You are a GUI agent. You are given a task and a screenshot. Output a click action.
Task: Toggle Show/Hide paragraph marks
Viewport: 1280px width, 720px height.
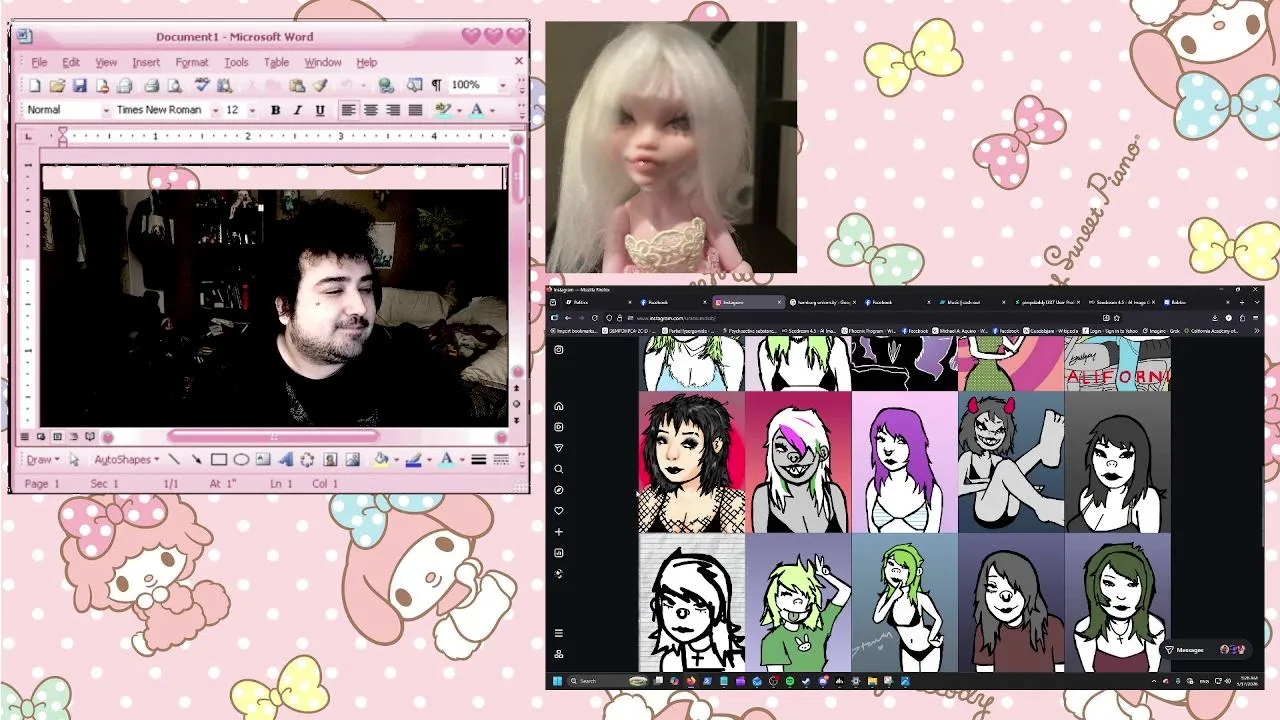pyautogui.click(x=436, y=86)
